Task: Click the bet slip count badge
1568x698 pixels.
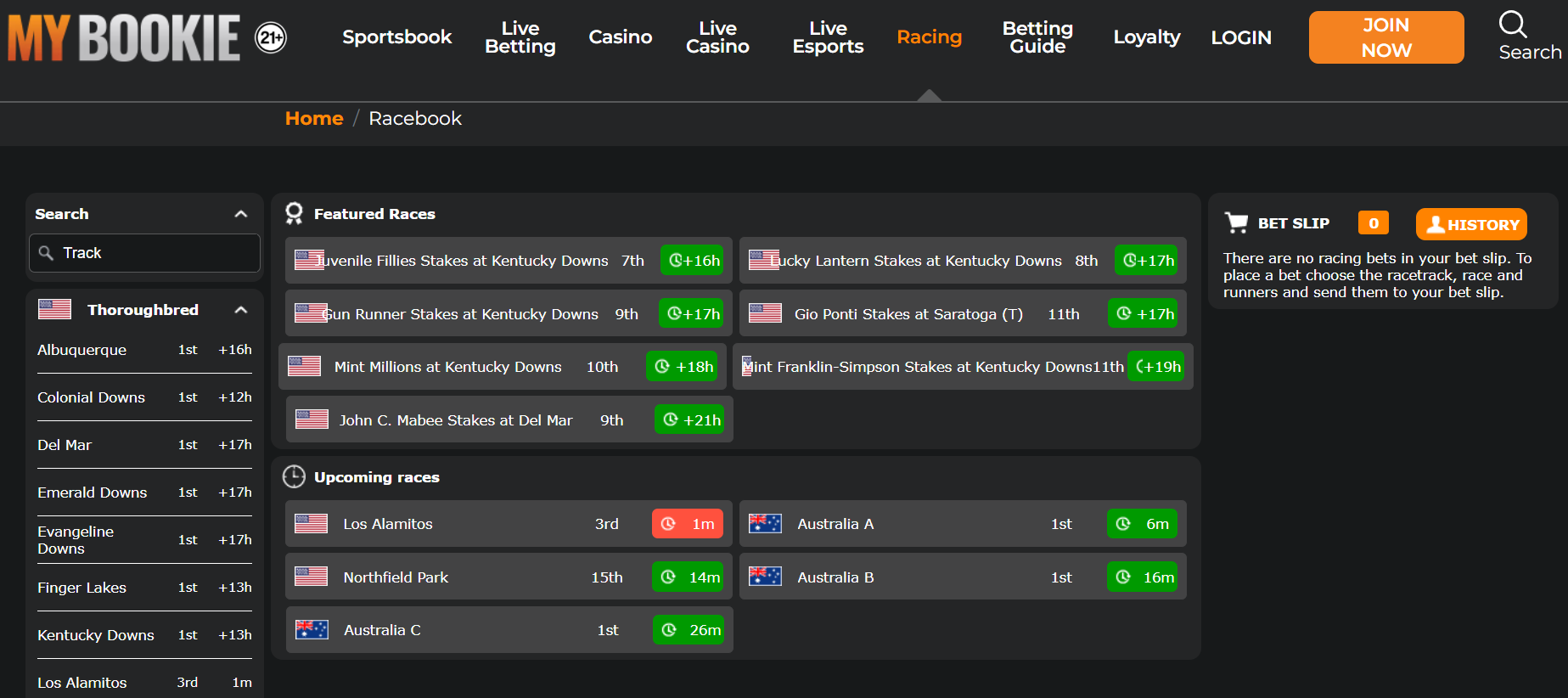Action: pos(1374,222)
